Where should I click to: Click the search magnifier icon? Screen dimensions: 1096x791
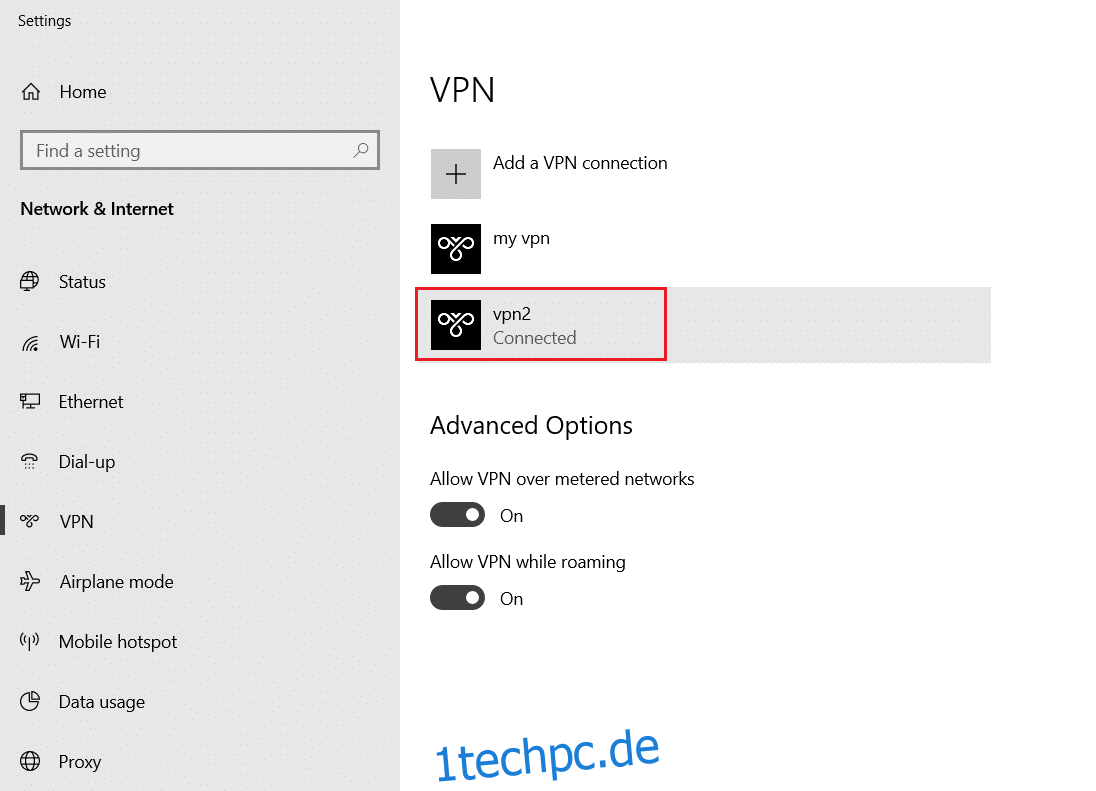coord(361,150)
